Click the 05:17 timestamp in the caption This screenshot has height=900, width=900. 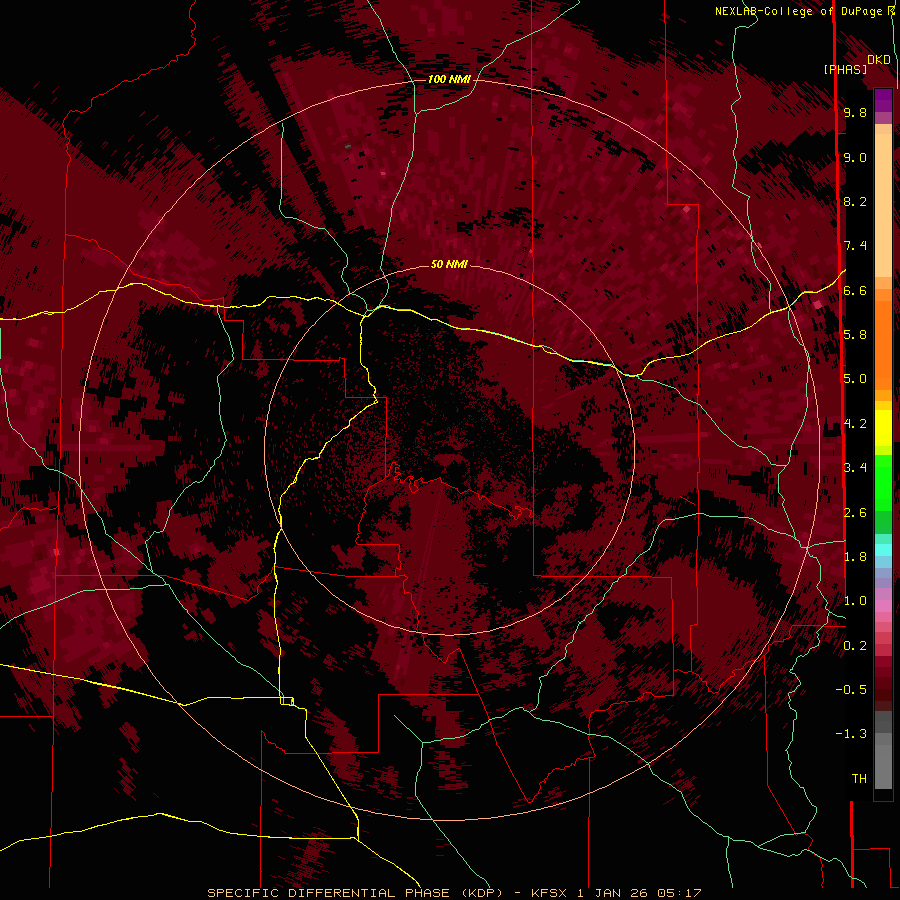(x=678, y=893)
